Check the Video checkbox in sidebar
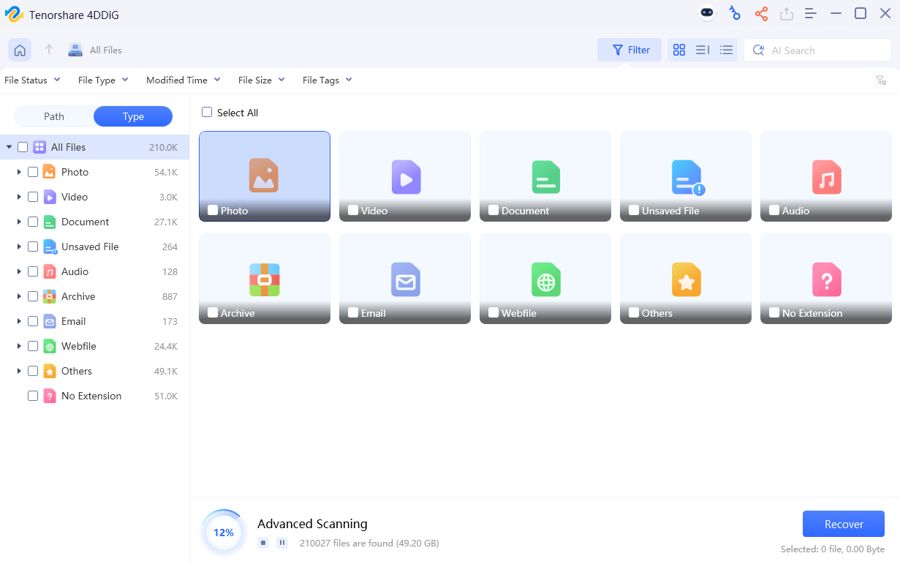The image size is (900, 564). pos(33,197)
